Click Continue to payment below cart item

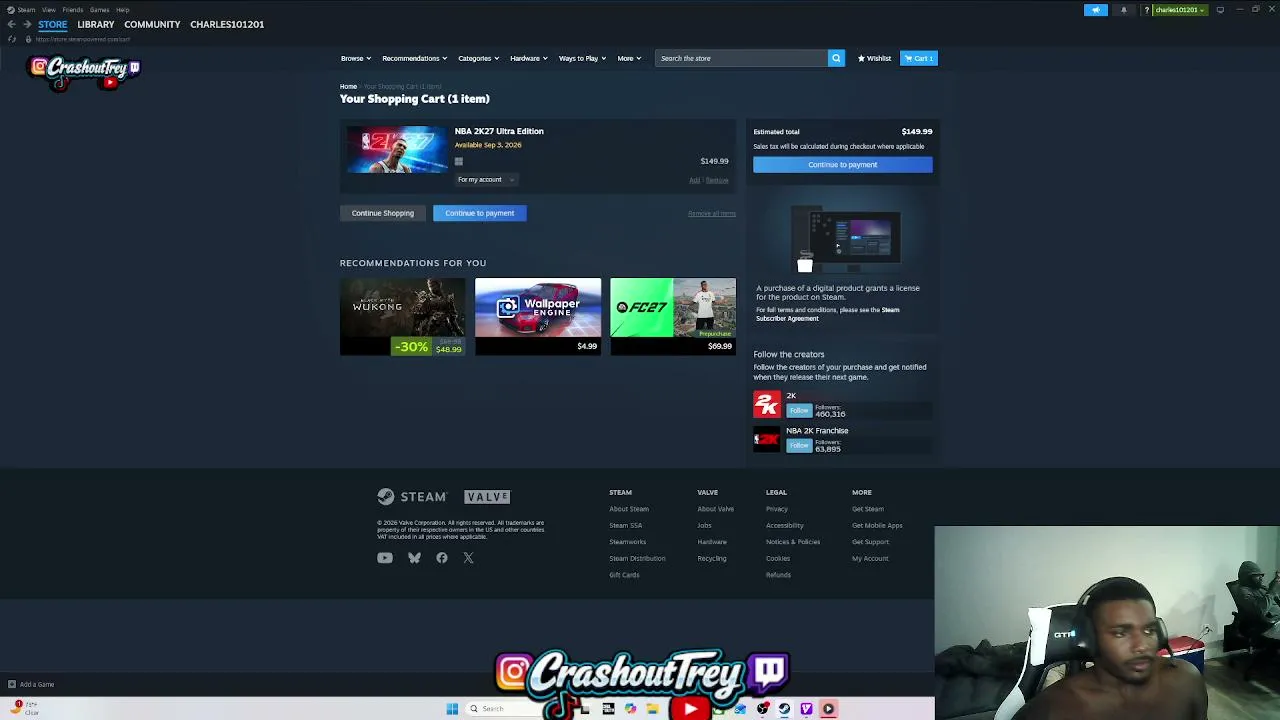coord(480,213)
